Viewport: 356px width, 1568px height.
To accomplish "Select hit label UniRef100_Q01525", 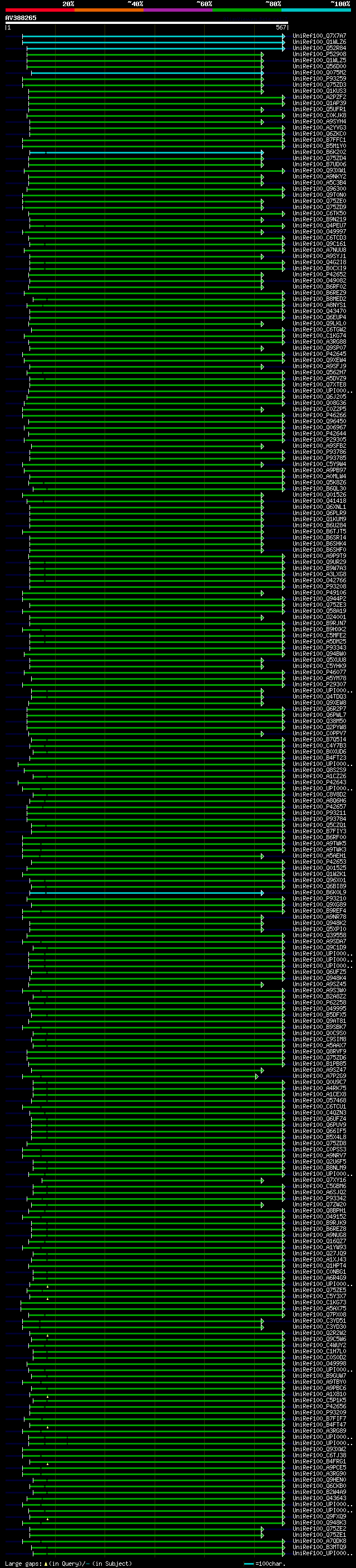I will [319, 868].
